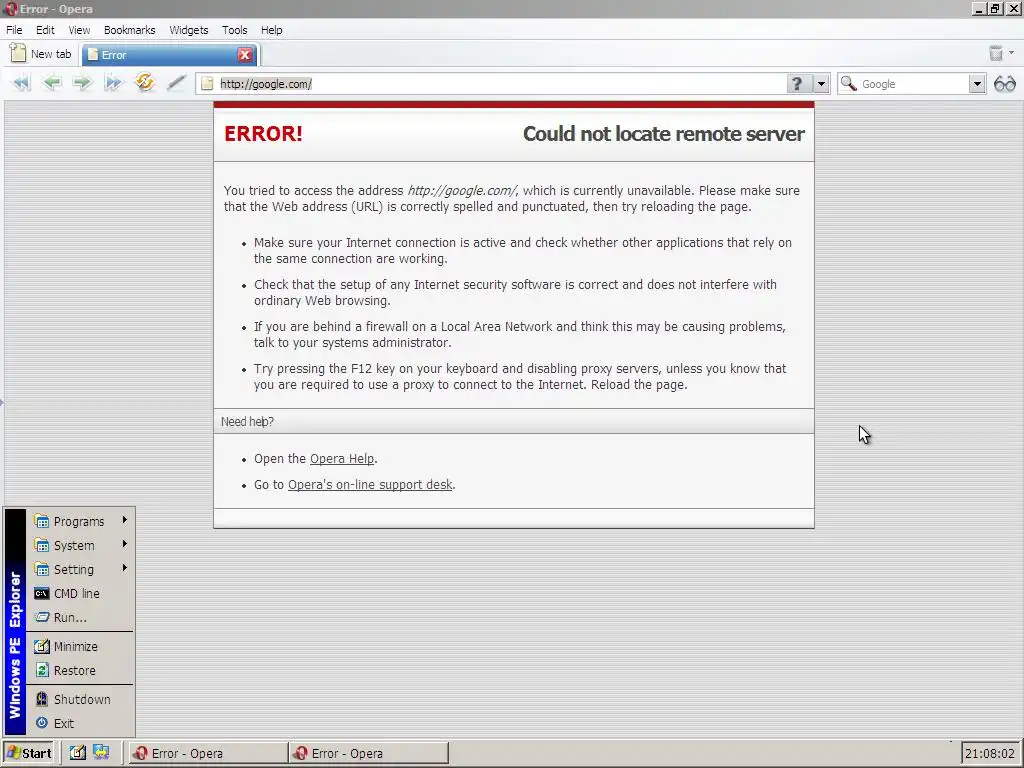Open Run... from Start menu
This screenshot has height=768, width=1024.
coord(81,618)
